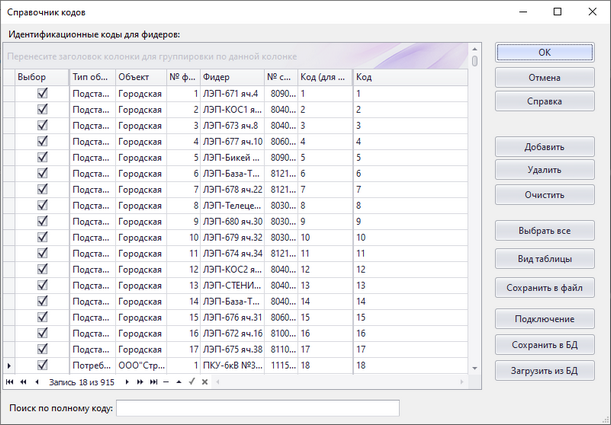611x425 pixels.
Task: Delete current record using the minus icon
Action: [x=166, y=382]
